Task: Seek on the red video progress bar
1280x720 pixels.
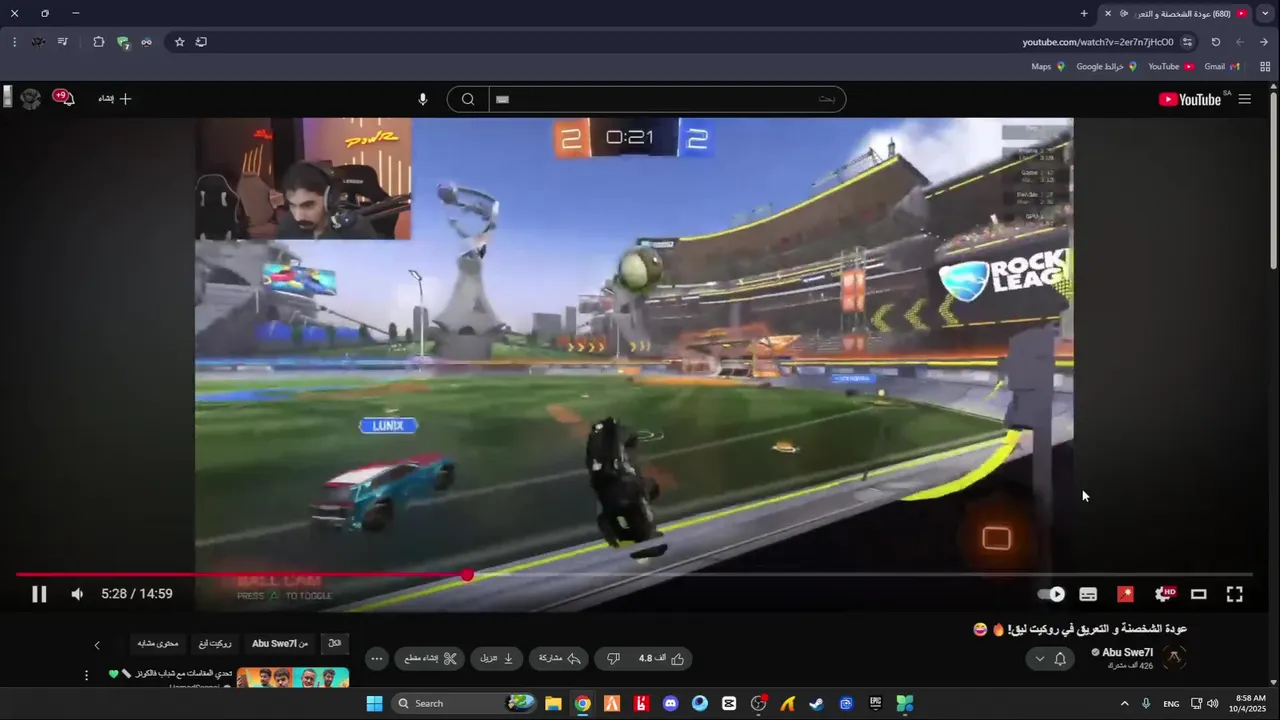Action: point(241,574)
